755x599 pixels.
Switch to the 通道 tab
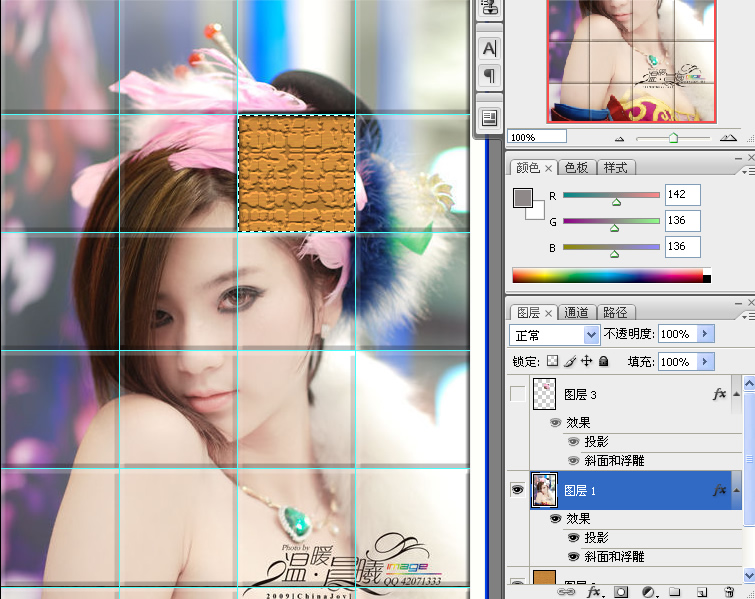[577, 313]
